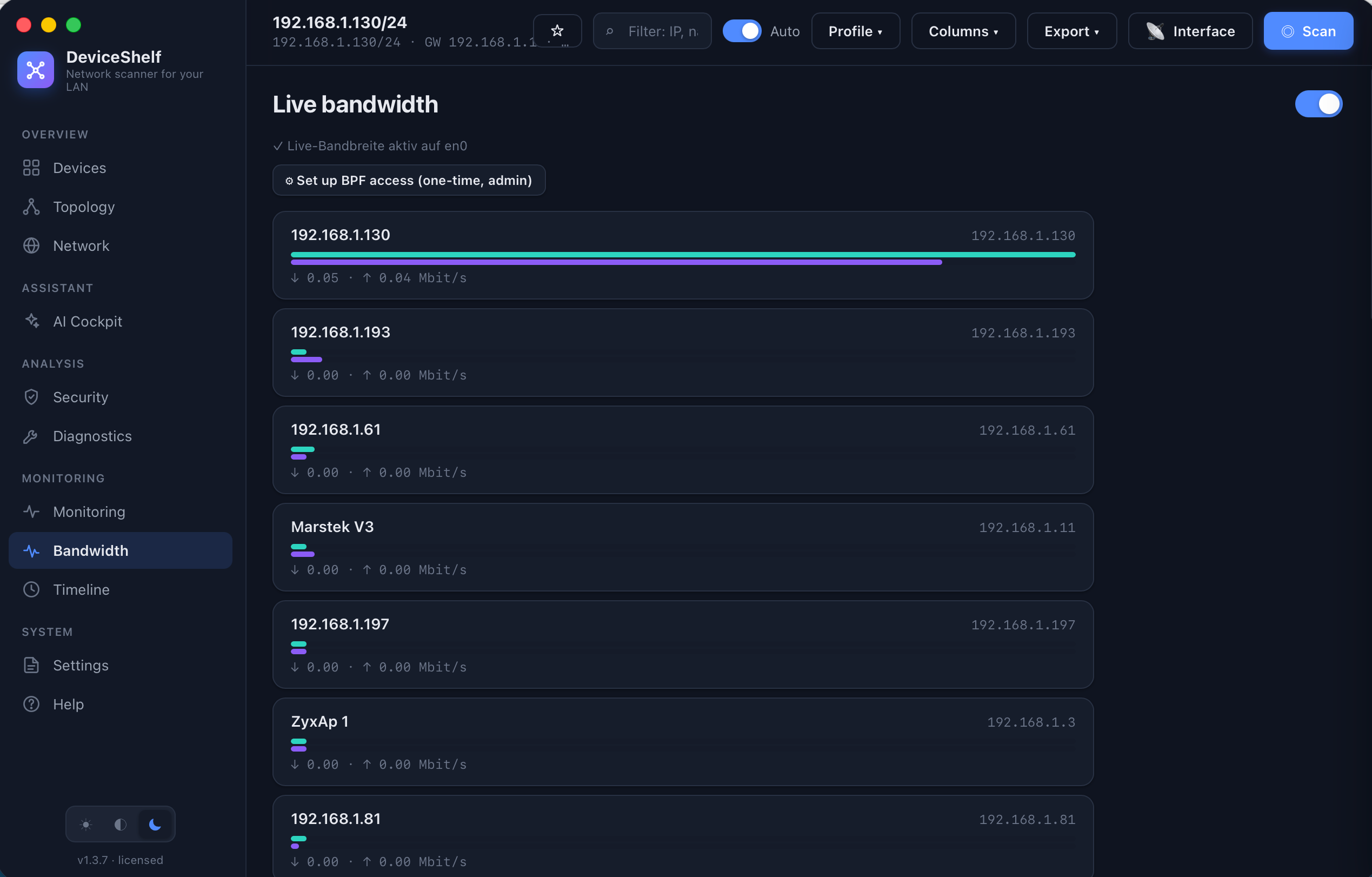Click the Diagnostics wrench icon
This screenshot has height=877, width=1372.
[31, 436]
